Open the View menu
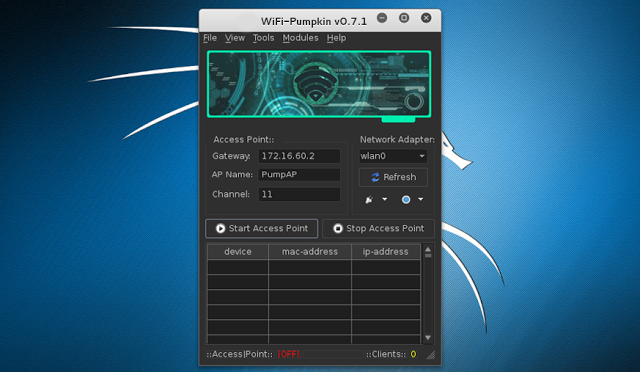Image resolution: width=640 pixels, height=372 pixels. [235, 38]
